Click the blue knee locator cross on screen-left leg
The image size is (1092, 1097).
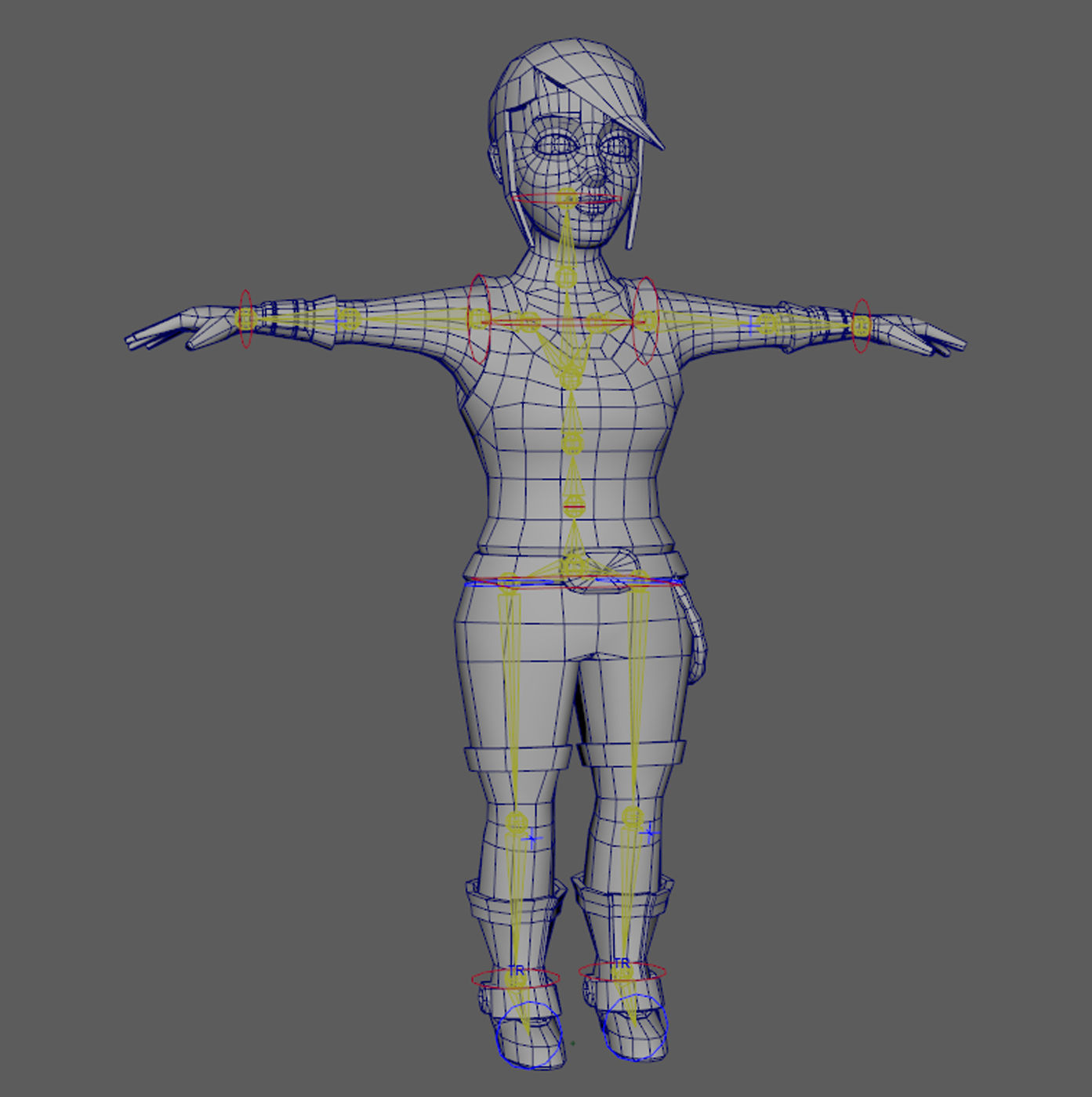[x=532, y=840]
